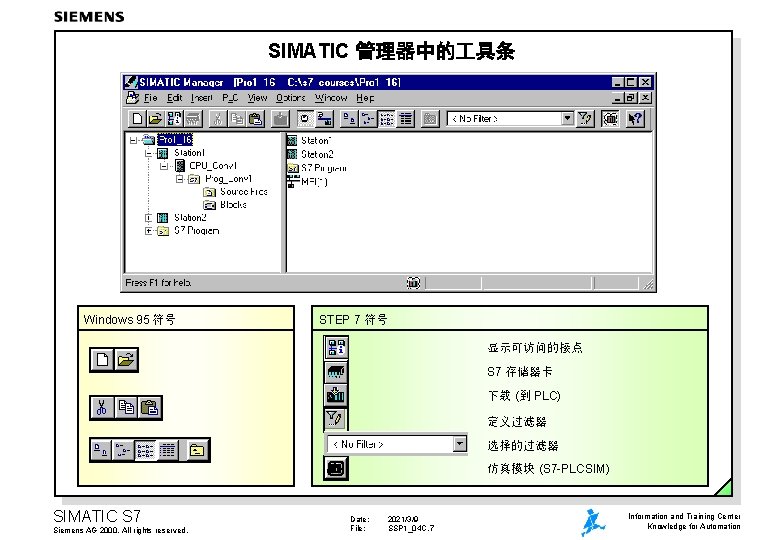Select Station1 in the left tree
Screen dimensions: 780x540
coord(189,153)
